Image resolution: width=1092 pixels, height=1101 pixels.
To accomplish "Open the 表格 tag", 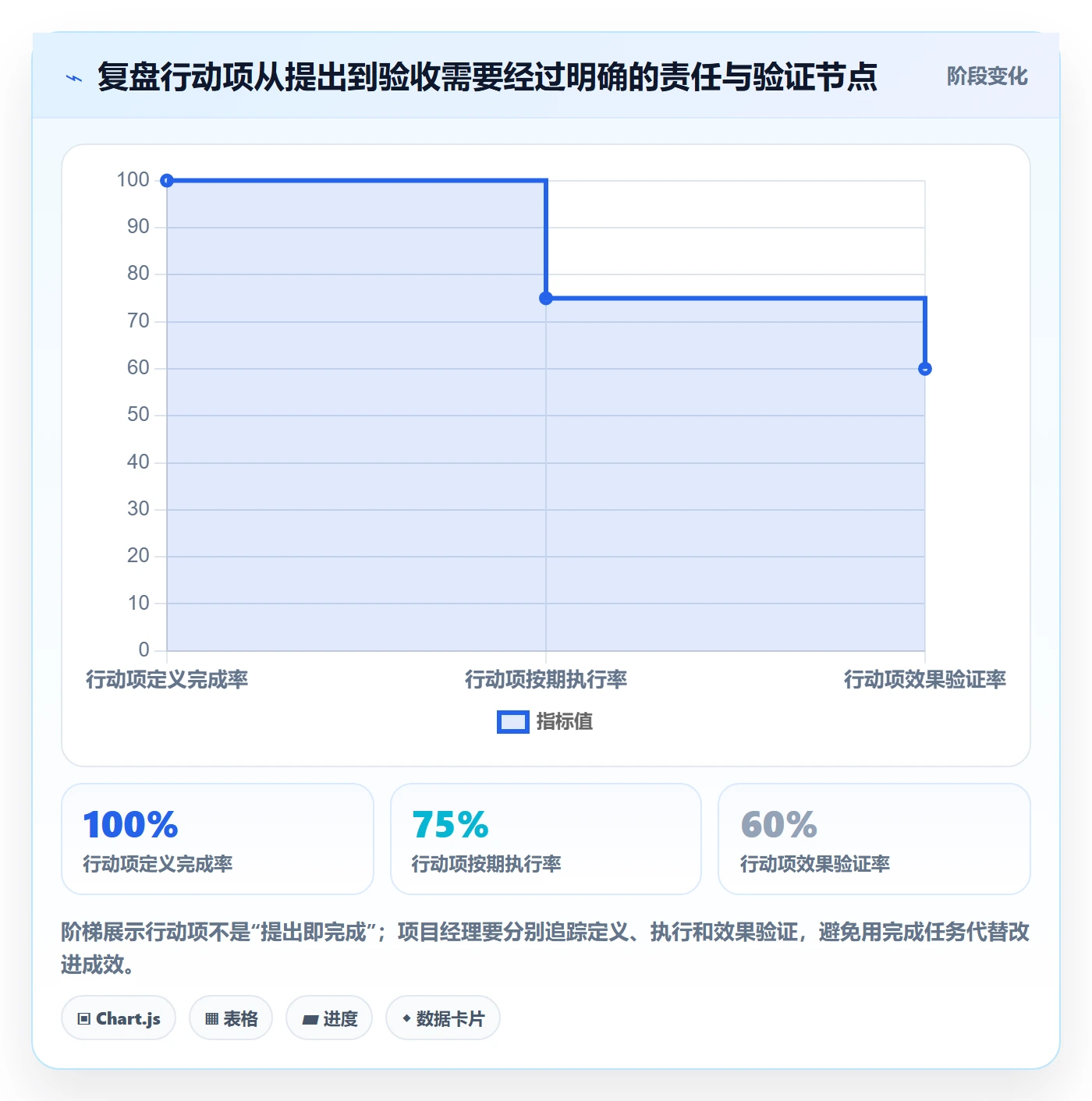I will point(231,1018).
